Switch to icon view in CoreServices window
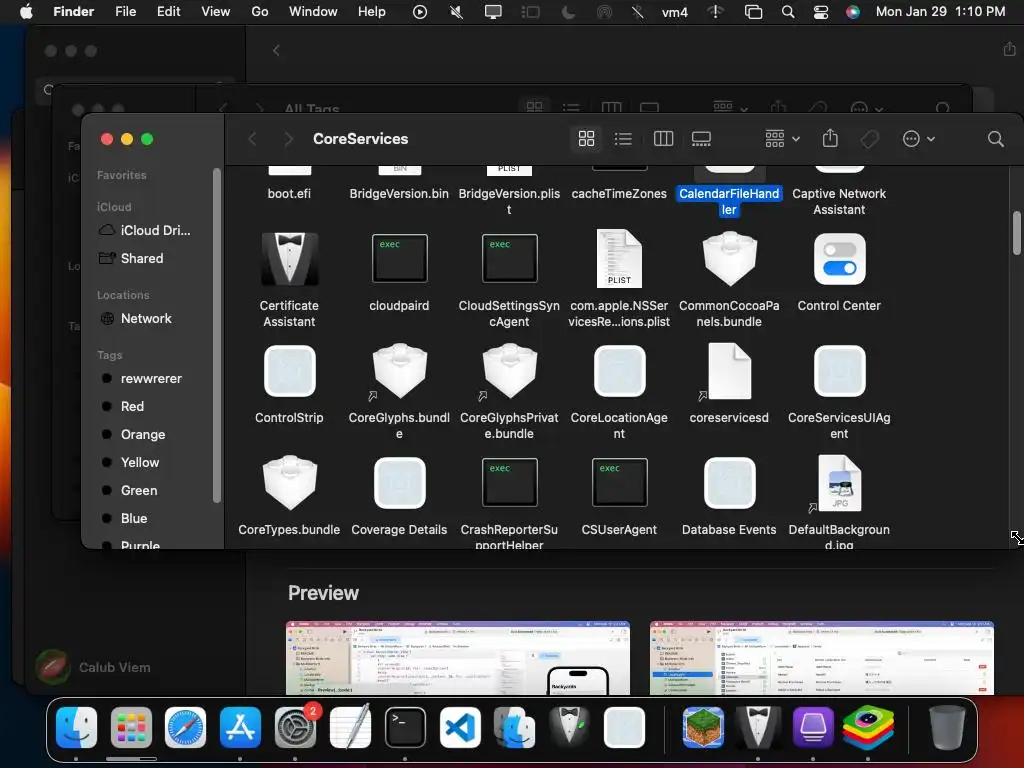Screen dimensions: 1024x768 pos(586,138)
